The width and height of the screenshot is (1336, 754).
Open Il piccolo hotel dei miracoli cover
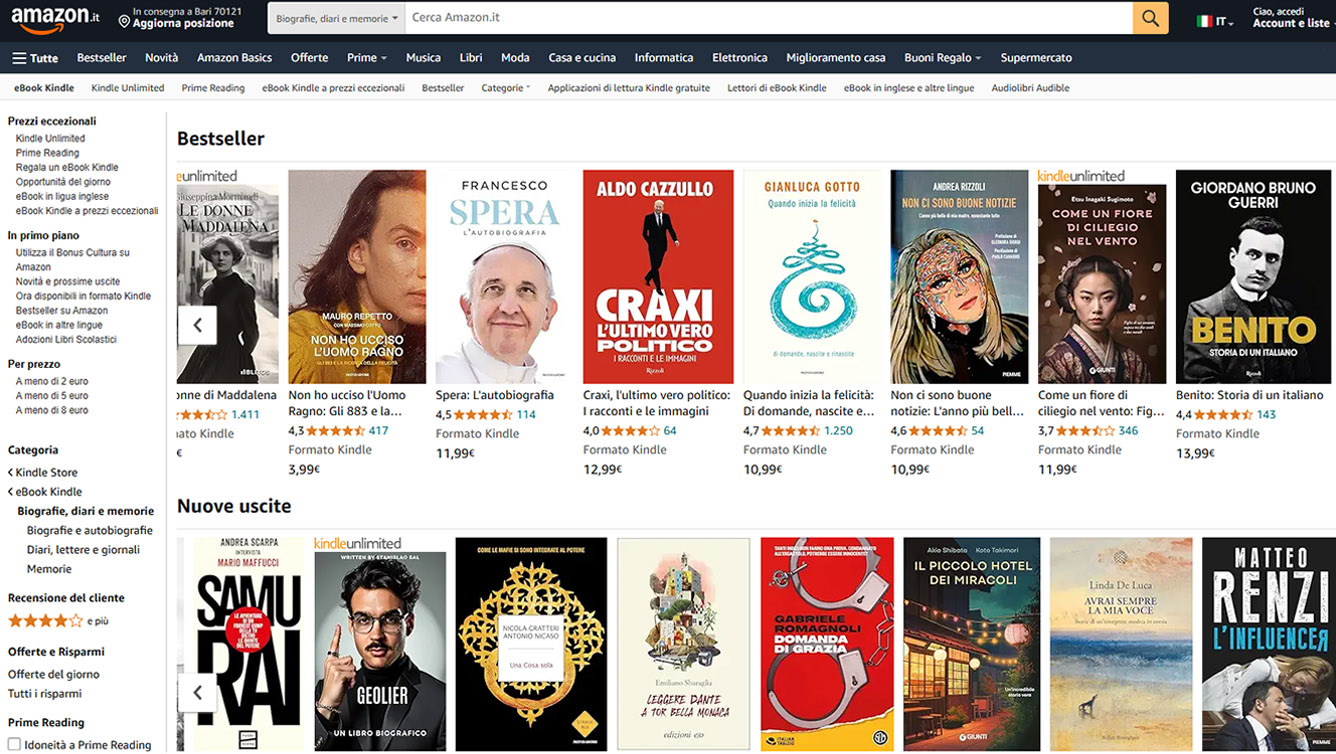click(x=971, y=644)
